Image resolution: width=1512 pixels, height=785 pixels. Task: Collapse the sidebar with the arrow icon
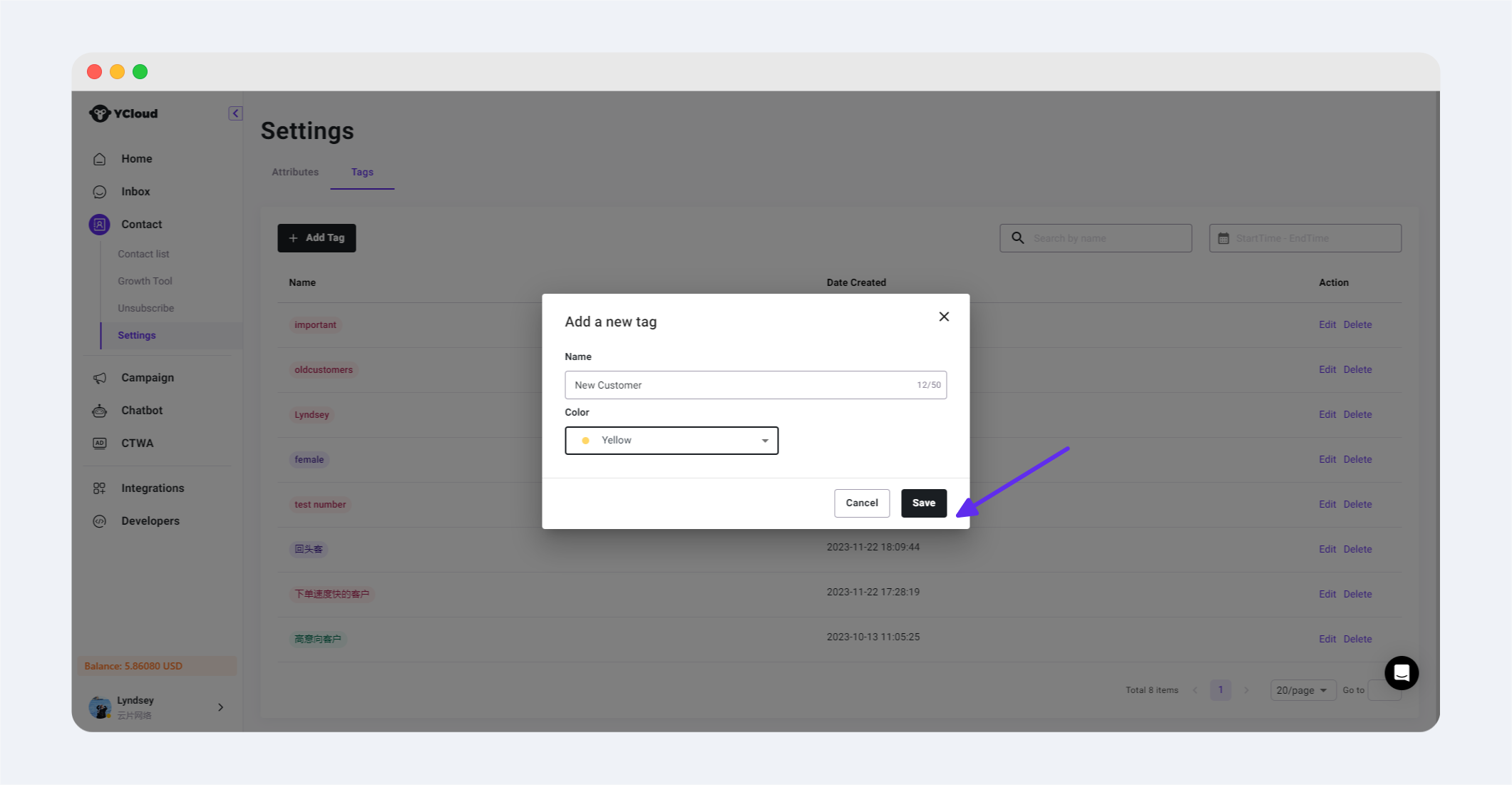pos(235,113)
